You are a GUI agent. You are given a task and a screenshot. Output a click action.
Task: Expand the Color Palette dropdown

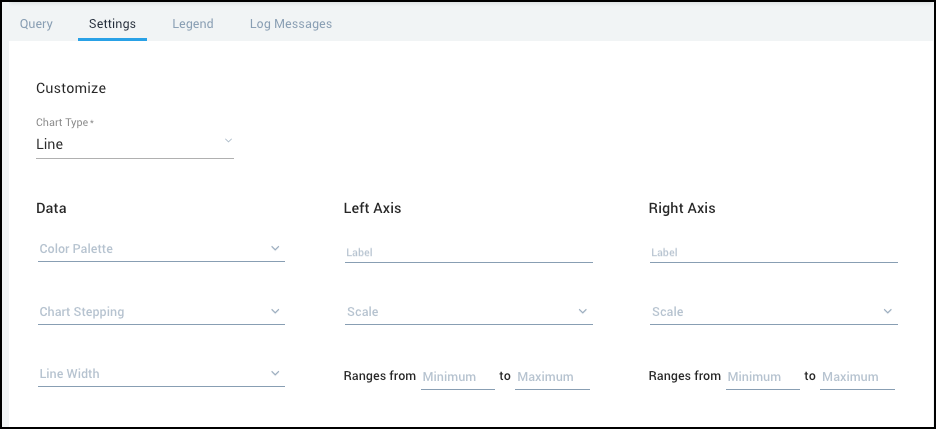150,249
